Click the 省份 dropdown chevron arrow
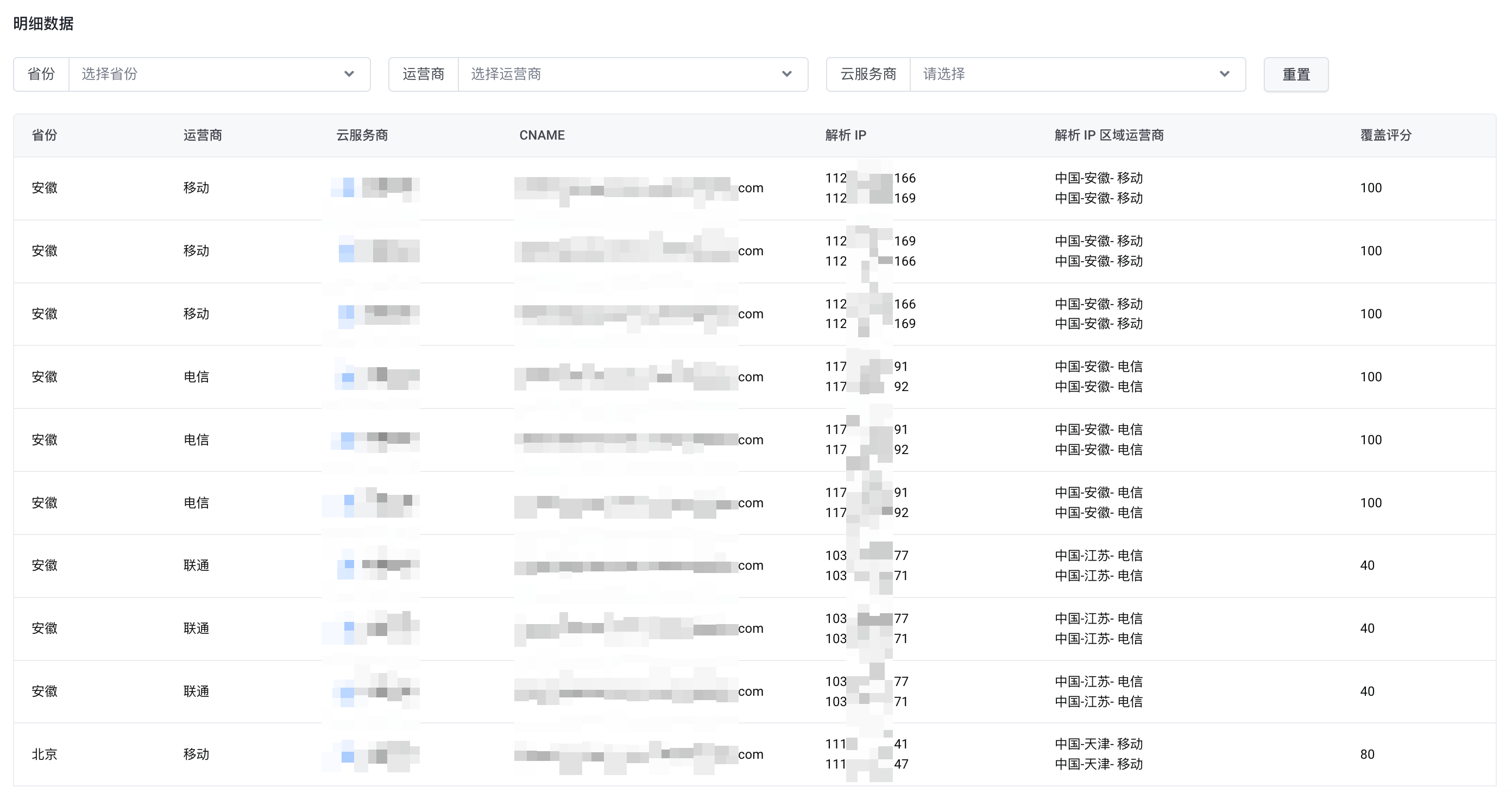Viewport: 1512px width, 793px height. [349, 74]
